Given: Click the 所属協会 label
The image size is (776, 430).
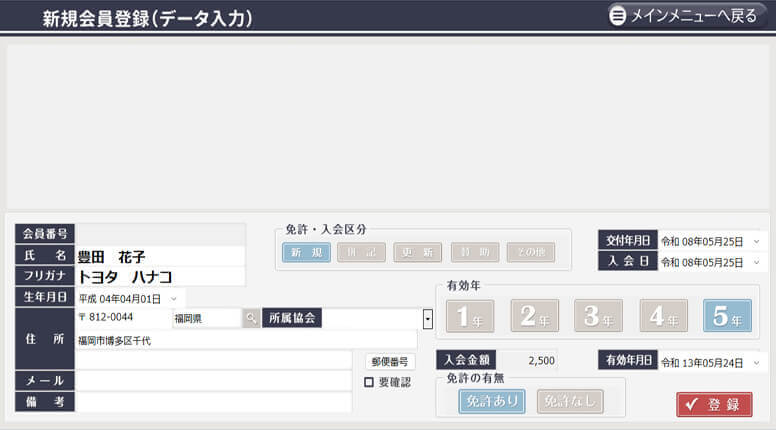Looking at the screenshot, I should coord(292,318).
